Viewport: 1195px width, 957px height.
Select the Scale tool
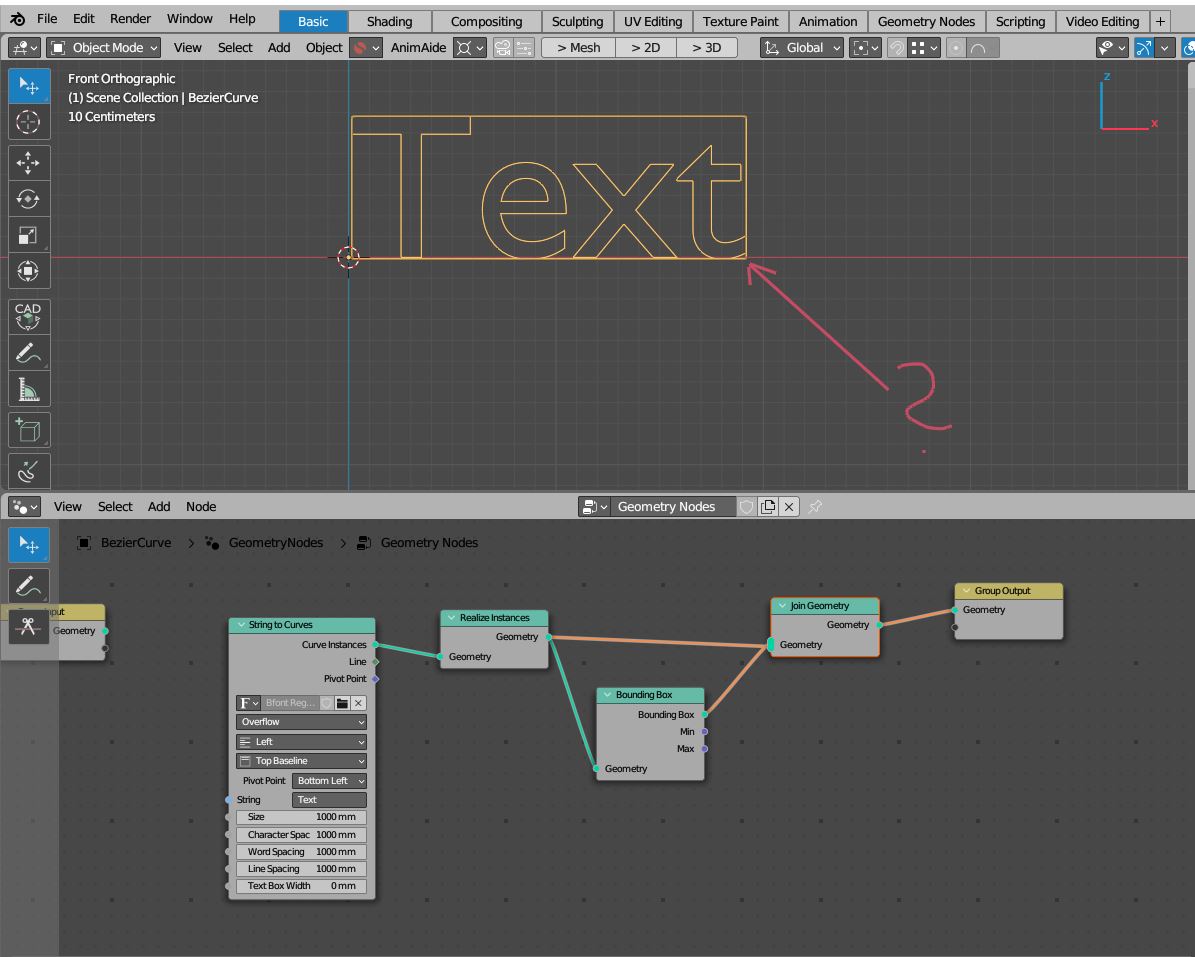tap(29, 235)
